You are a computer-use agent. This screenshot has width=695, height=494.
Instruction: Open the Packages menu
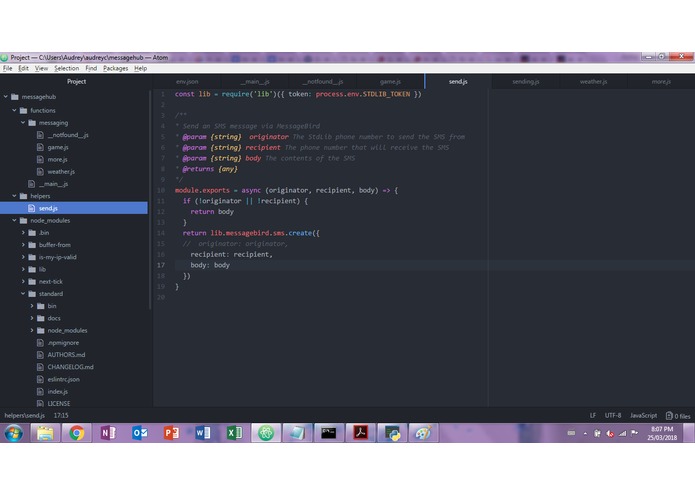[x=115, y=68]
